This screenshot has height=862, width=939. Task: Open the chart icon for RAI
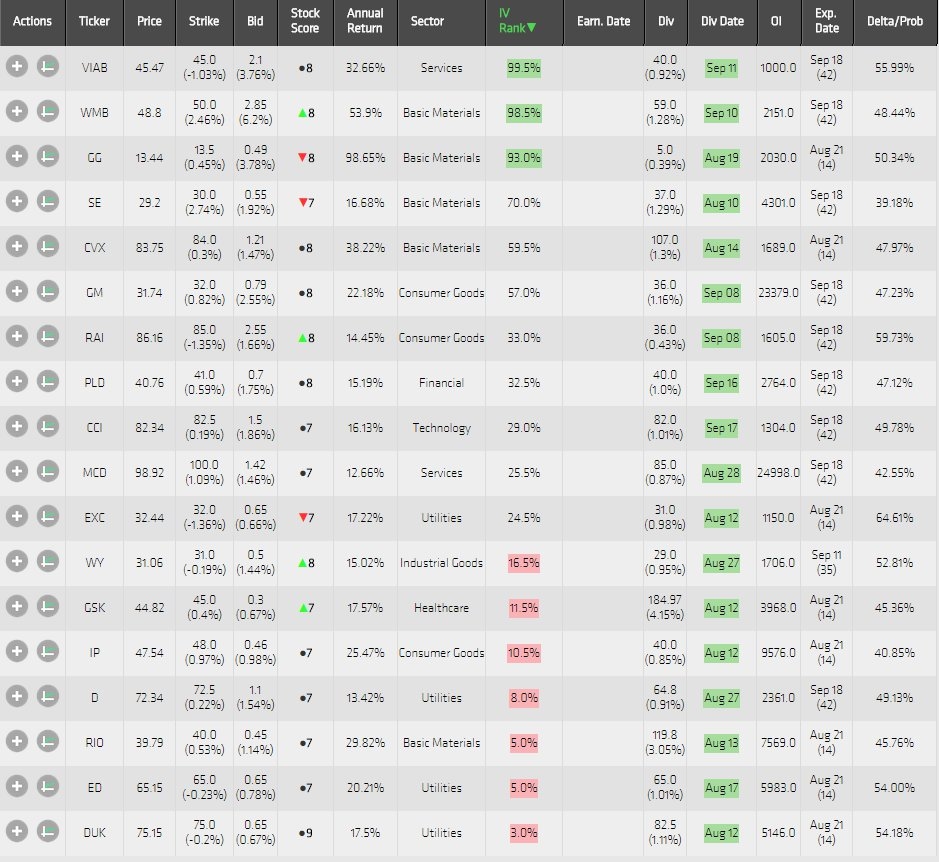pos(48,336)
